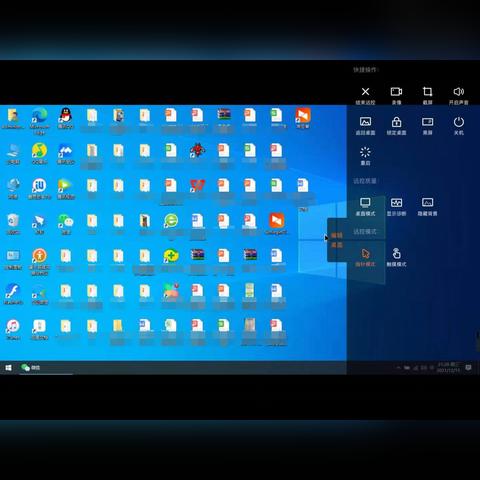Image resolution: width=480 pixels, height=480 pixels.
Task: Select the desktop mode quality option
Action: 365,206
